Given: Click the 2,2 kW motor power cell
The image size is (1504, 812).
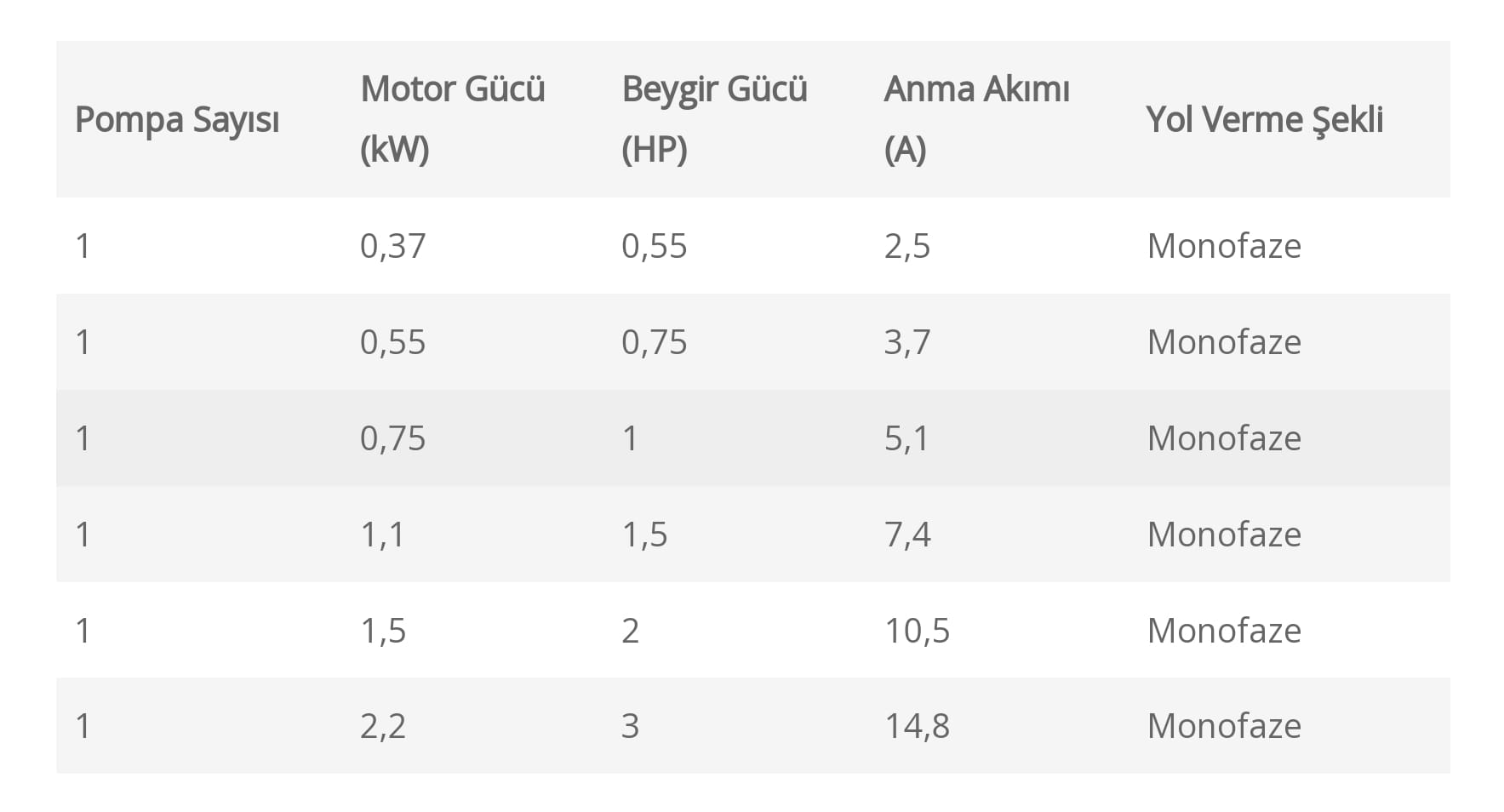Looking at the screenshot, I should pos(382,726).
